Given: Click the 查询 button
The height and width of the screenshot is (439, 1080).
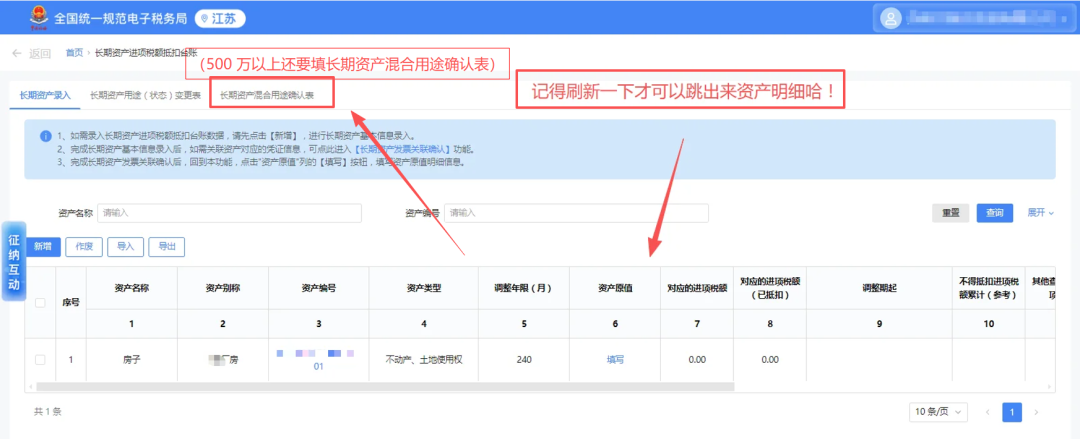Looking at the screenshot, I should click(x=995, y=214).
